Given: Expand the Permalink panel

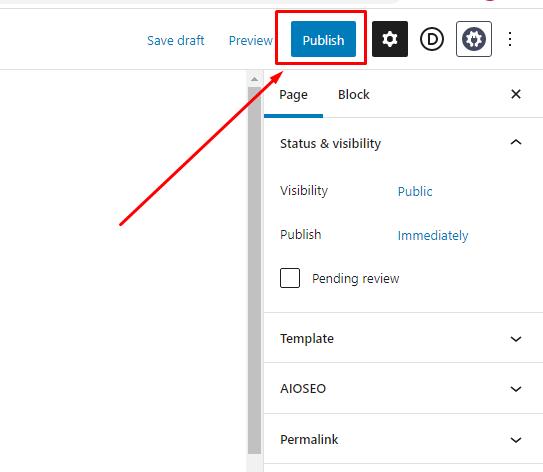Looking at the screenshot, I should (x=403, y=439).
